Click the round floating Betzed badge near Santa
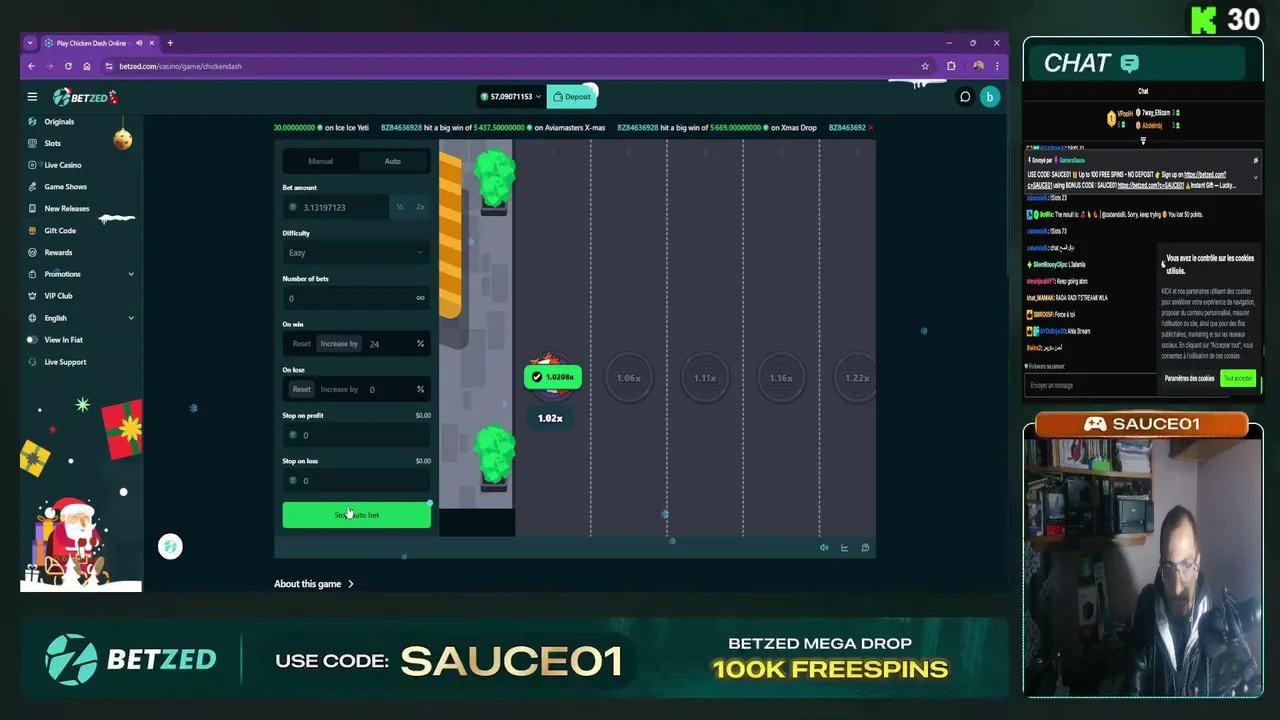This screenshot has width=1280, height=720. [170, 546]
